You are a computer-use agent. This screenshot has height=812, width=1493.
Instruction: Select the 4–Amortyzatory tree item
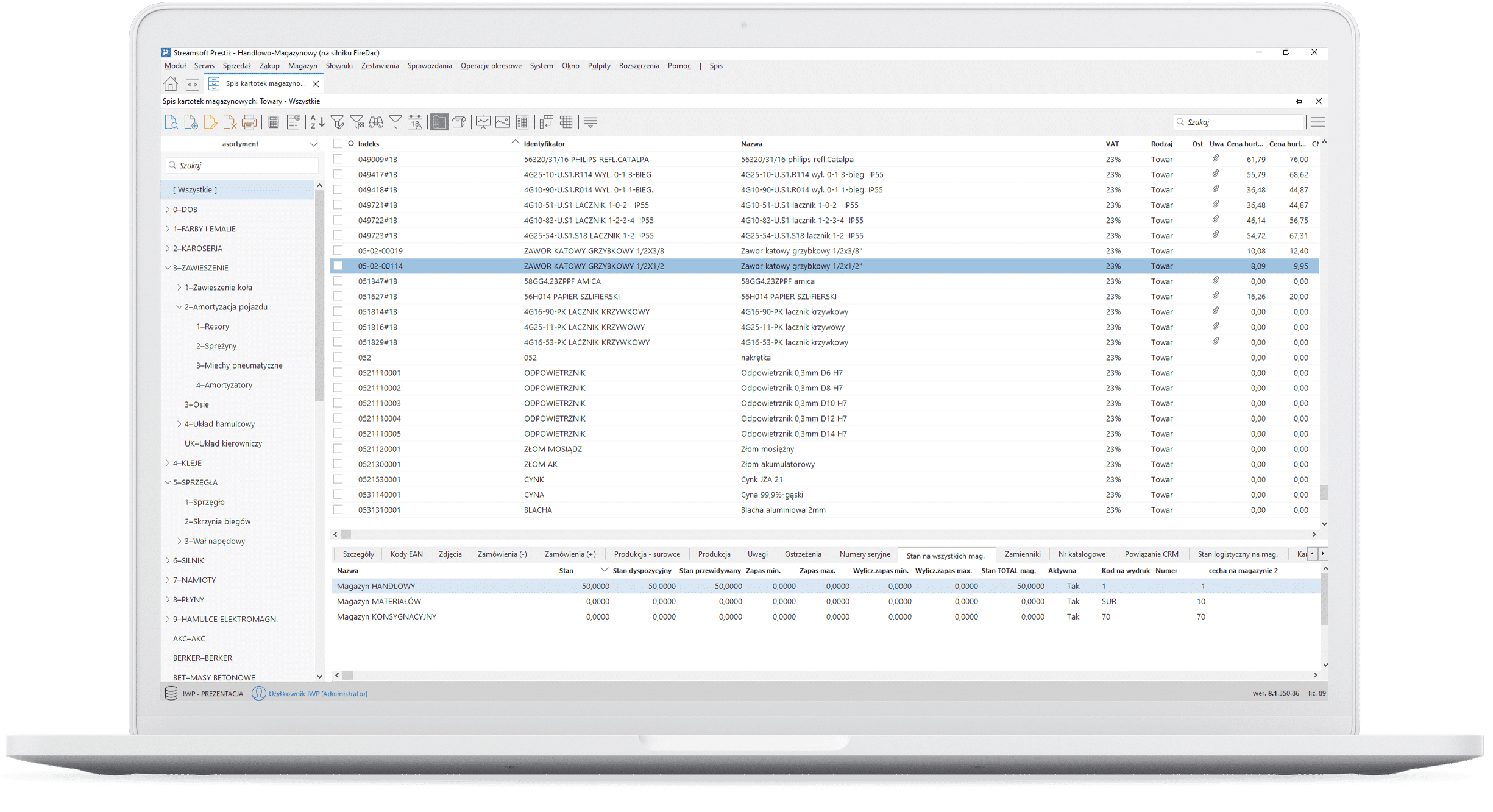coord(224,384)
